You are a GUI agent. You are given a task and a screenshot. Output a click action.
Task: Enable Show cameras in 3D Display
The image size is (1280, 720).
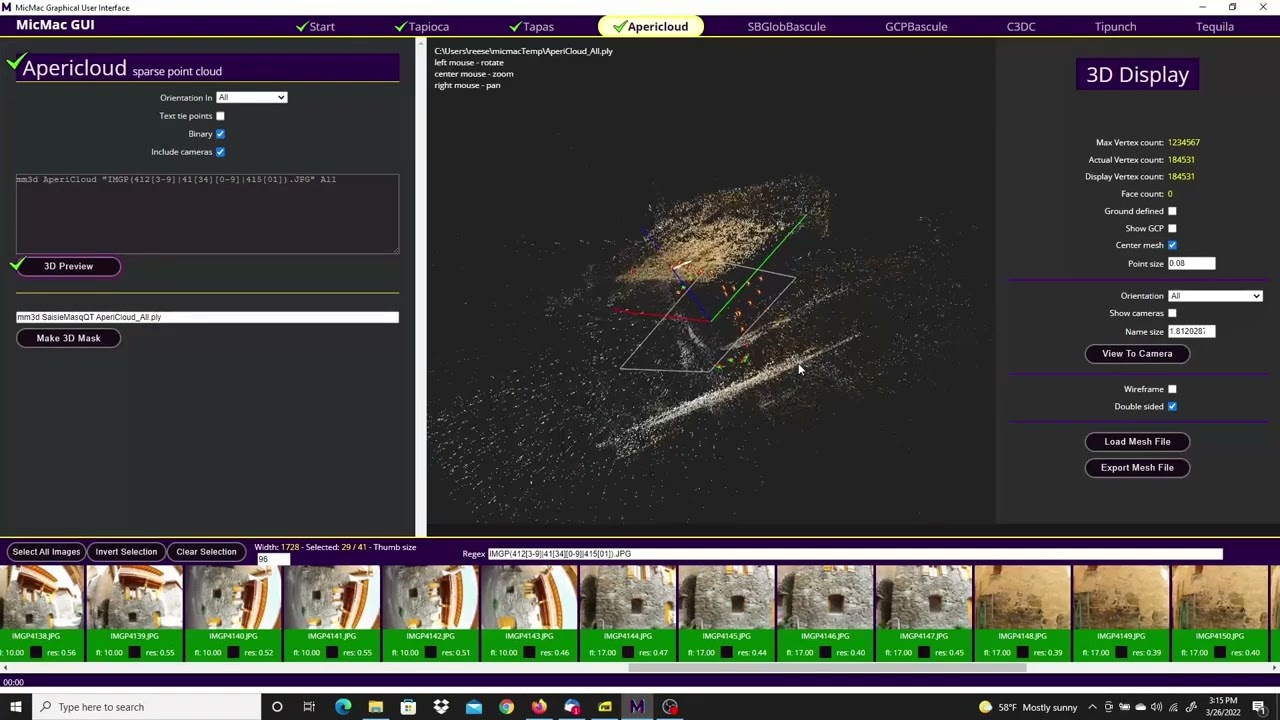[1172, 313]
